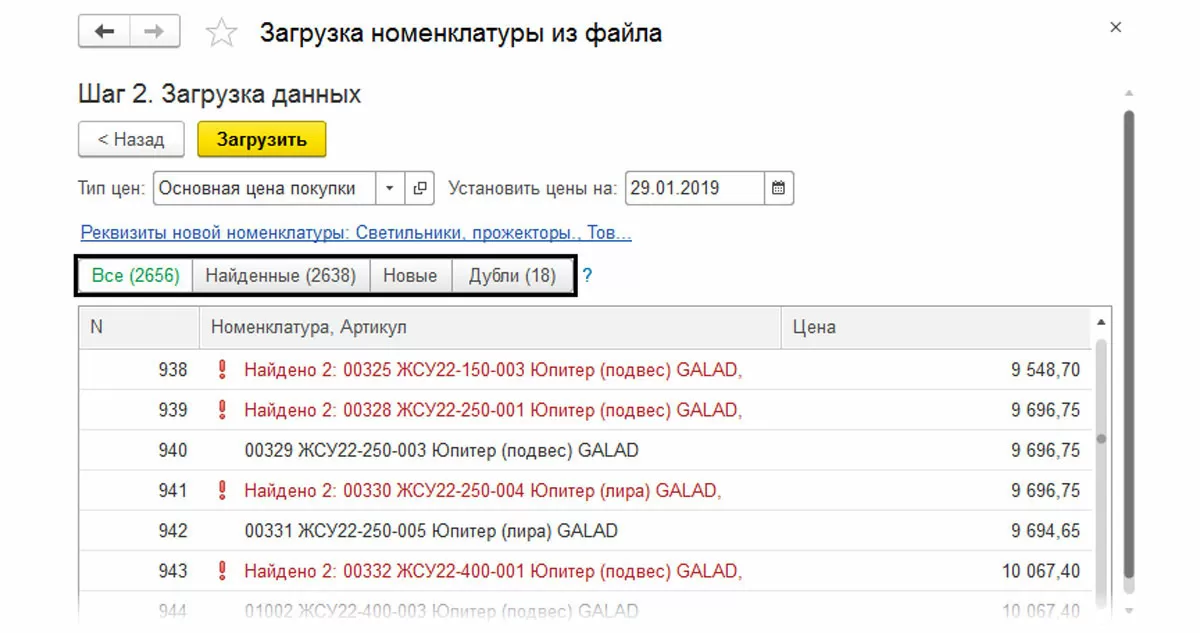Open the "Найденные (2638)" tab
The height and width of the screenshot is (633, 1200).
pyautogui.click(x=281, y=276)
